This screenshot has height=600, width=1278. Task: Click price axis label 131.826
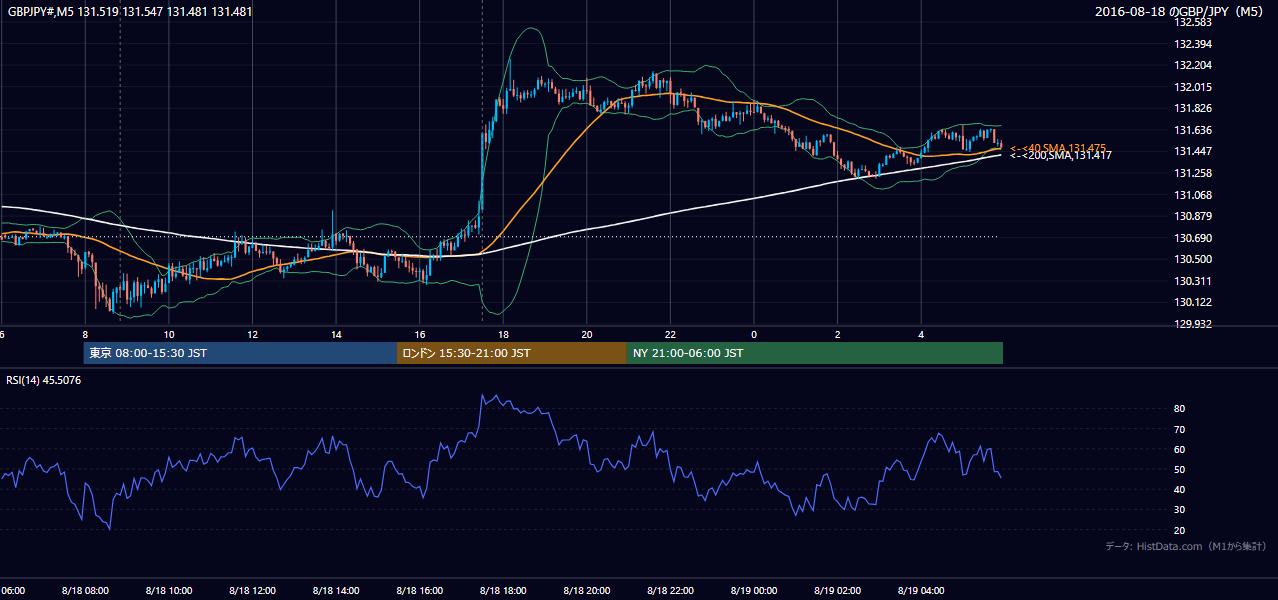(x=1191, y=109)
